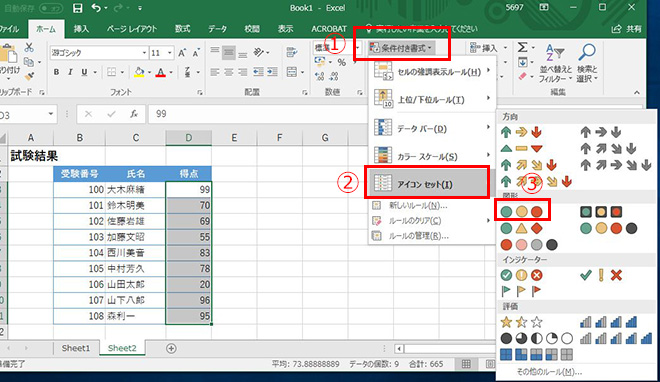Open the font name dropdown 游ゴシック
Image resolution: width=660 pixels, height=382 pixels.
pyautogui.click(x=144, y=53)
